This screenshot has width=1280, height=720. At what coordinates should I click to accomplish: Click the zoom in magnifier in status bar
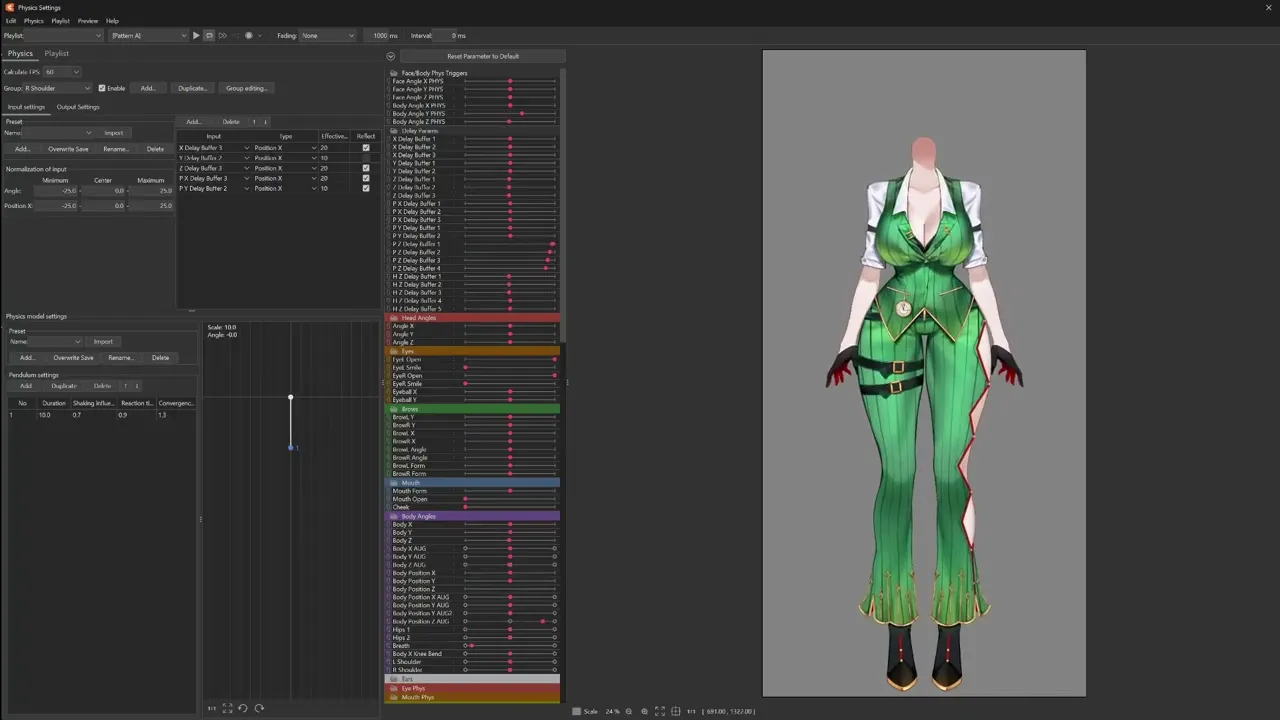click(x=644, y=711)
